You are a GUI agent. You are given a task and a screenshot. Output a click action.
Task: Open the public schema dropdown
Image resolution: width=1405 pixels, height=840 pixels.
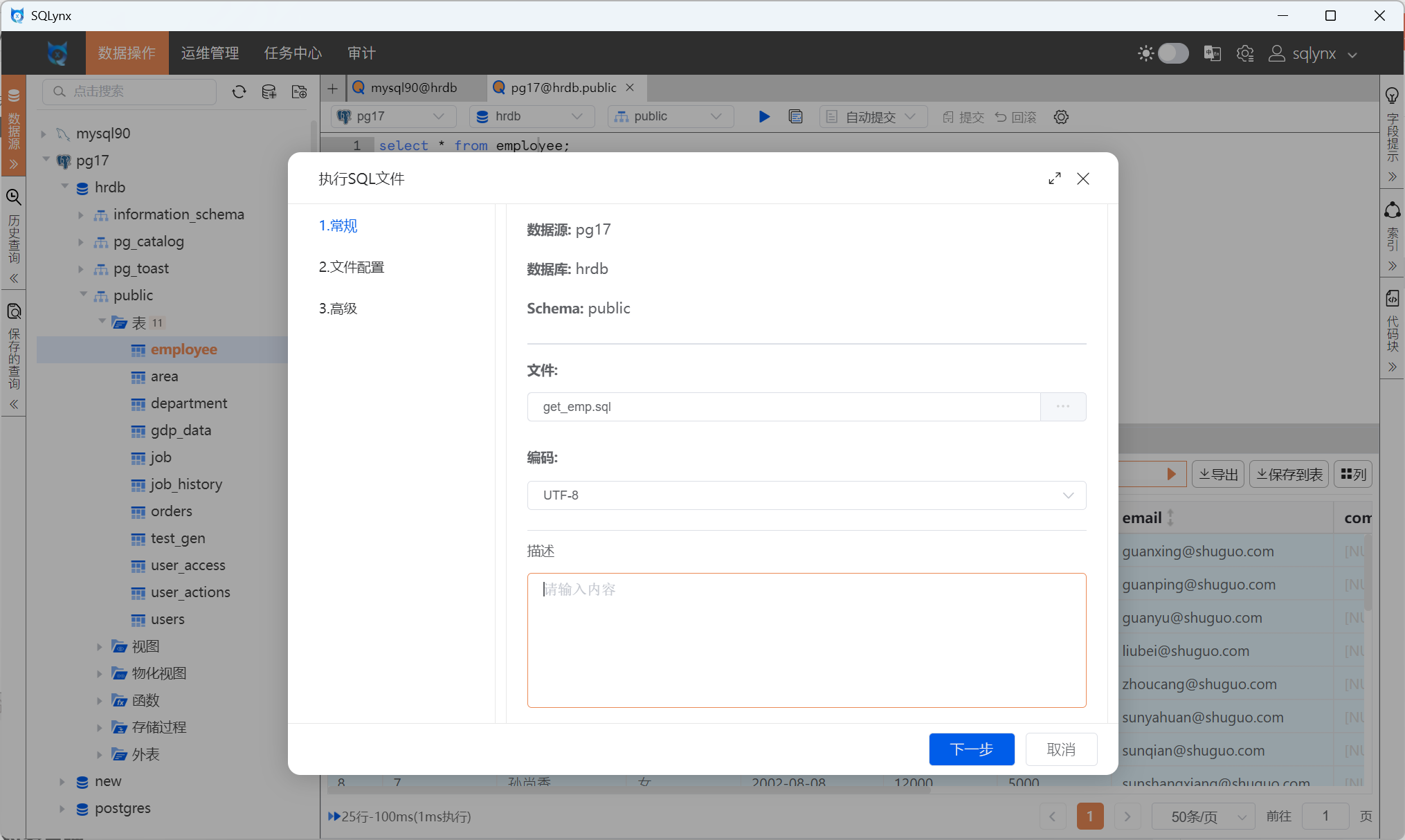pyautogui.click(x=669, y=117)
